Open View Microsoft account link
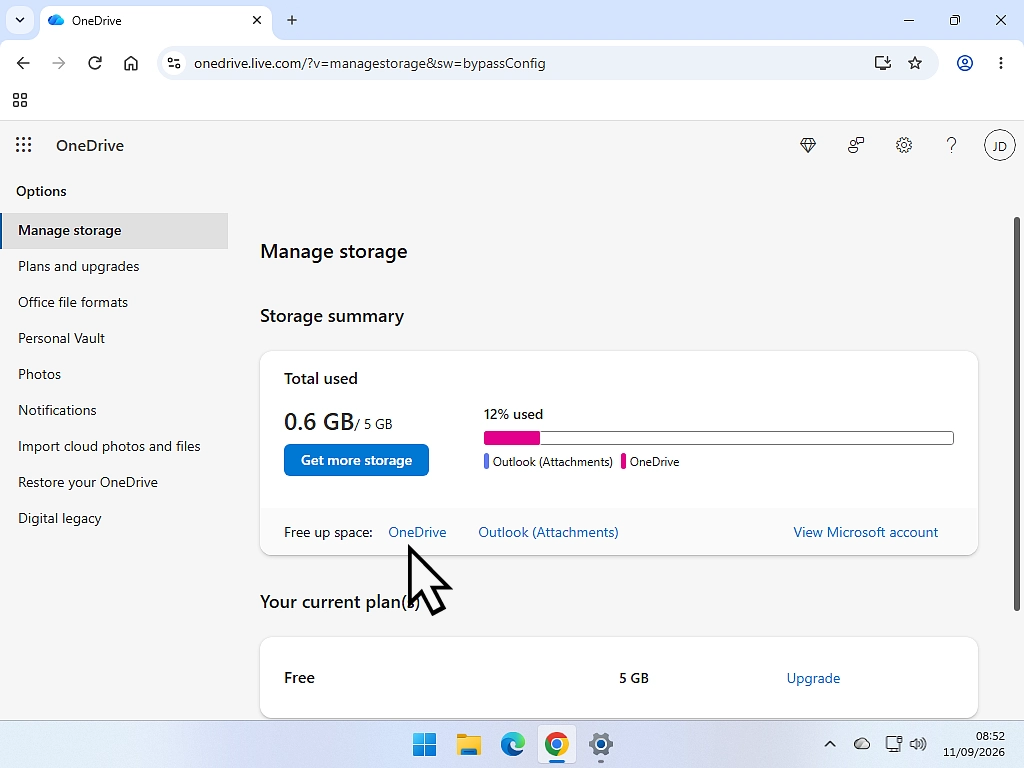This screenshot has width=1024, height=768. (x=865, y=532)
